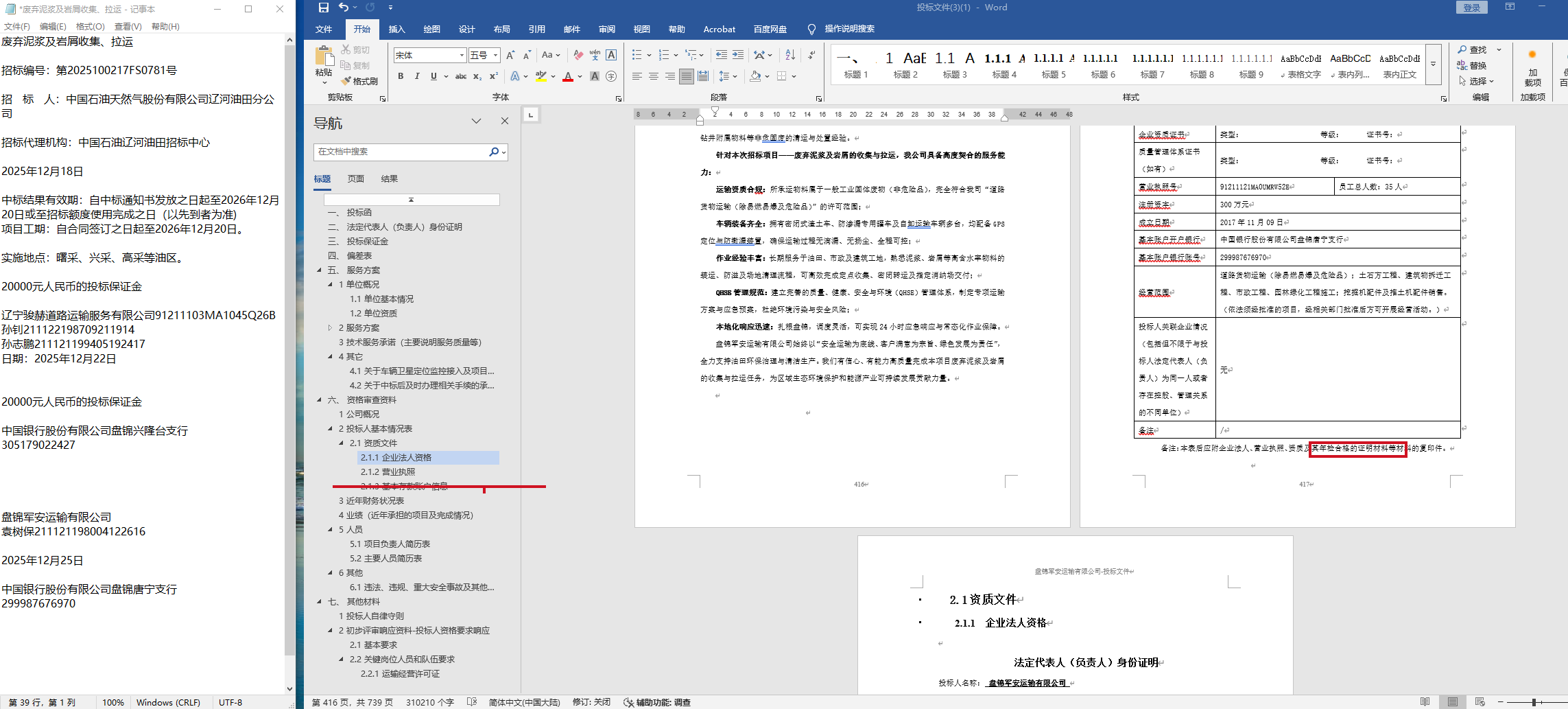
Task: Click the zoom slider in Word status bar
Action: coord(1533,702)
